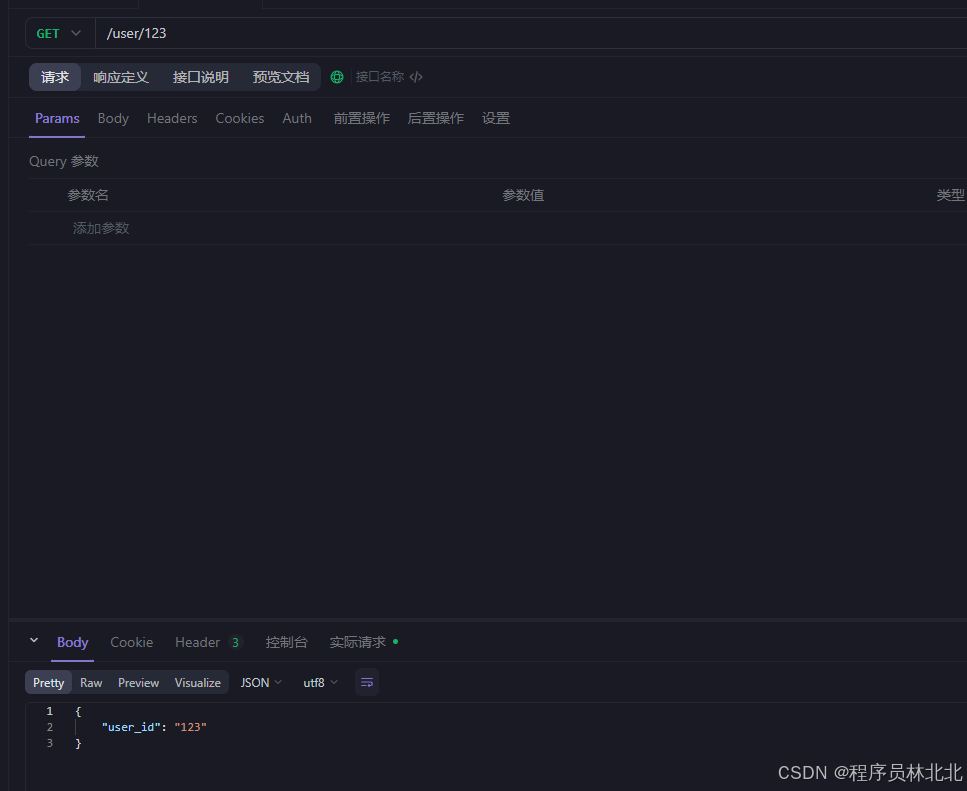The height and width of the screenshot is (791, 967).
Task: Open the 控制台 tab
Action: tap(286, 642)
